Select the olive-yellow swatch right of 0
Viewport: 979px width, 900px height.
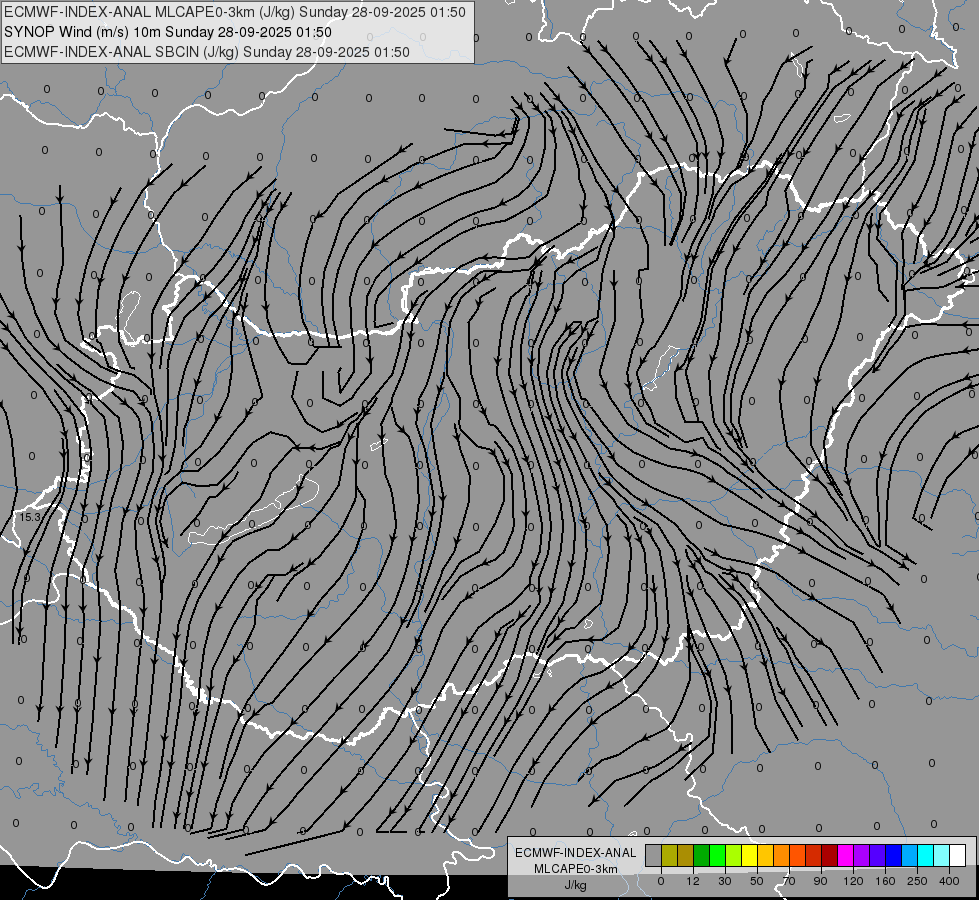pos(669,856)
